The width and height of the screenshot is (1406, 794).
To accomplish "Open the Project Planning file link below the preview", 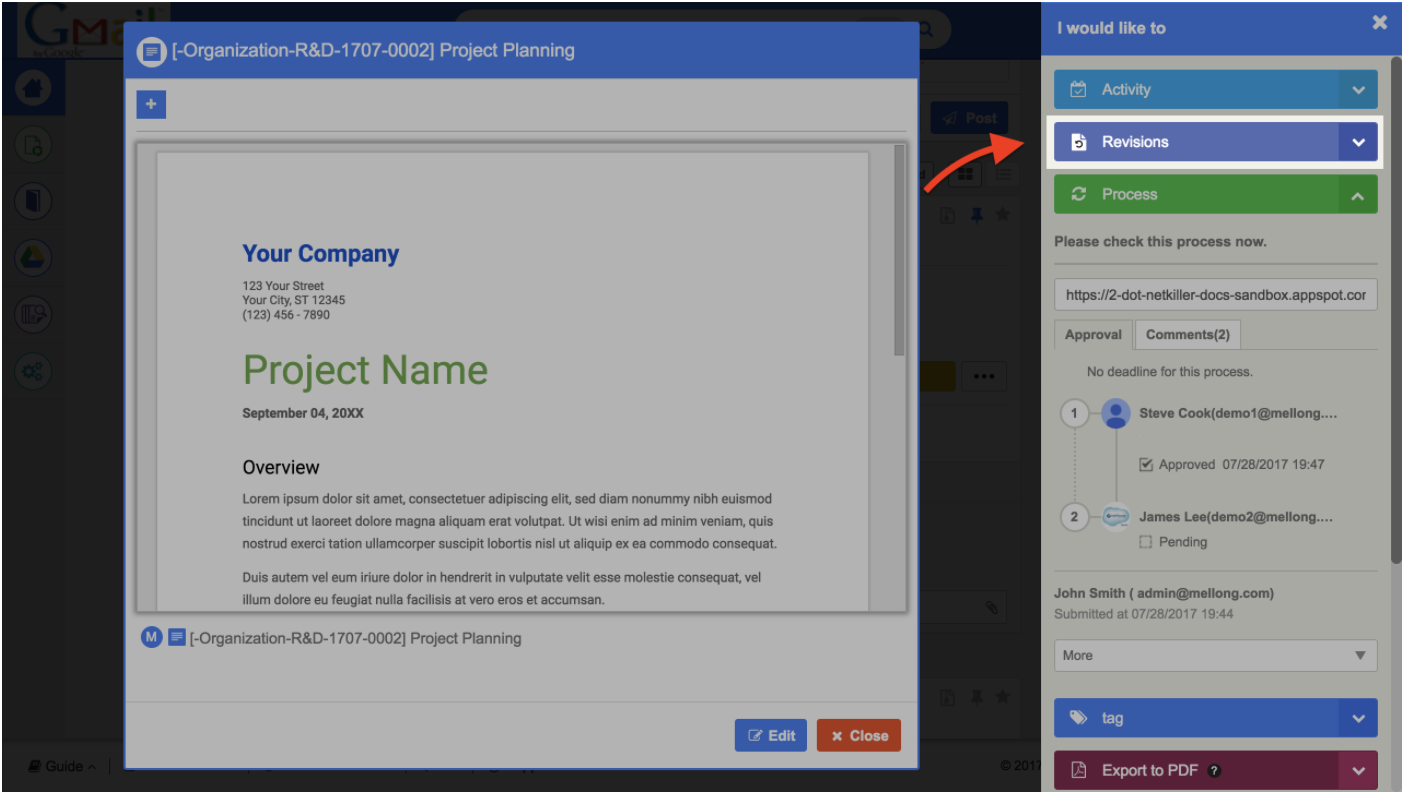I will [x=355, y=638].
